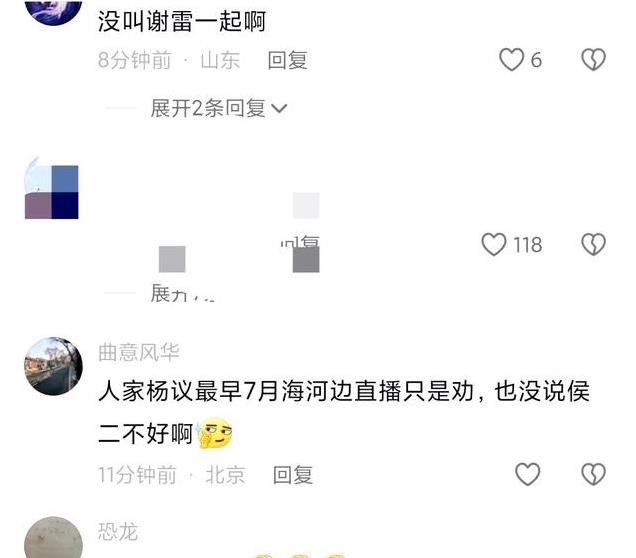Open the 恐龙 username profile

point(118,532)
